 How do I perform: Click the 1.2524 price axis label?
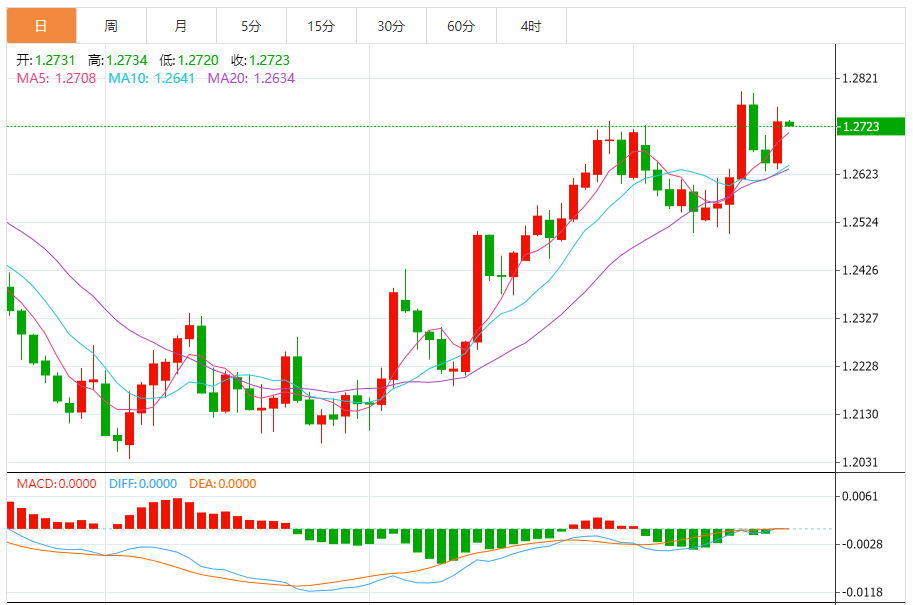(x=860, y=222)
